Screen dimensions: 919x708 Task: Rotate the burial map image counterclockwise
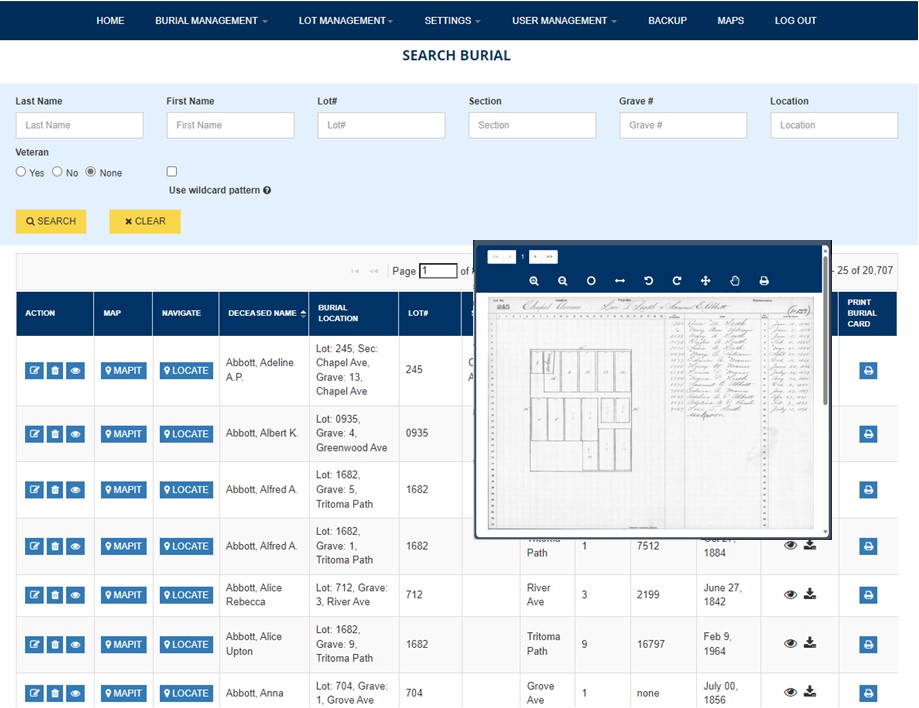pyautogui.click(x=647, y=281)
